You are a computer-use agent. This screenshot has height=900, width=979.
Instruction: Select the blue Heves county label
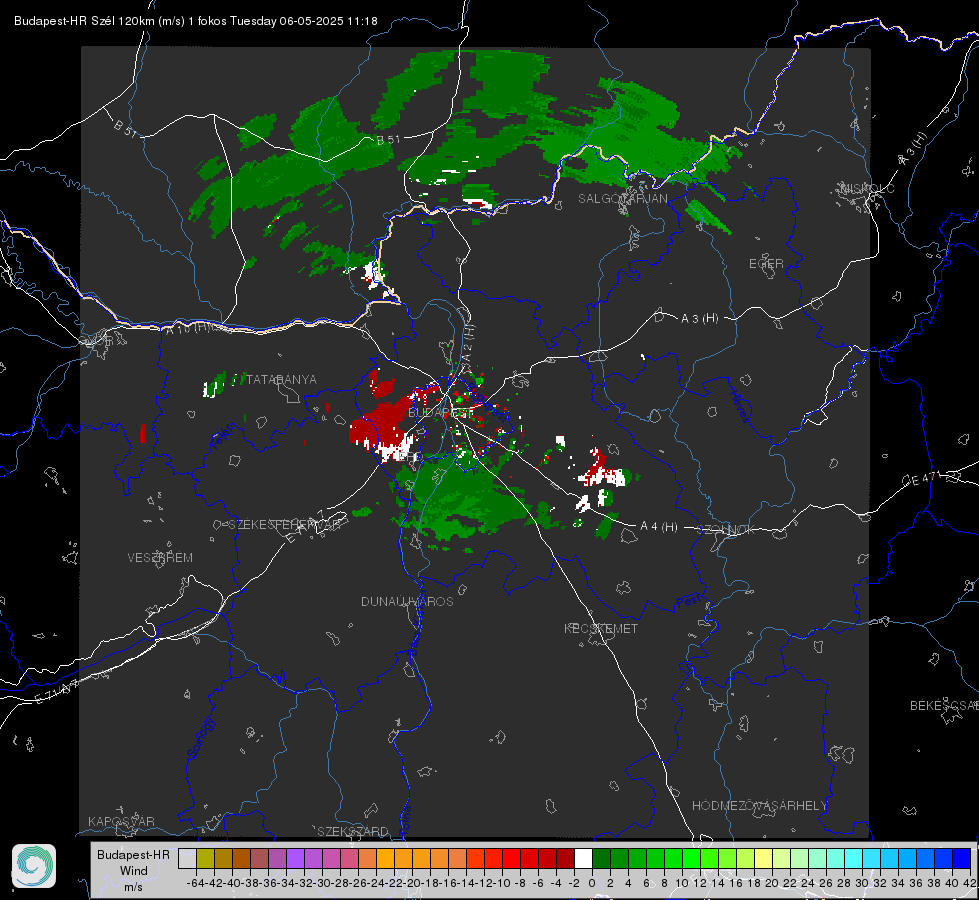tap(739, 406)
